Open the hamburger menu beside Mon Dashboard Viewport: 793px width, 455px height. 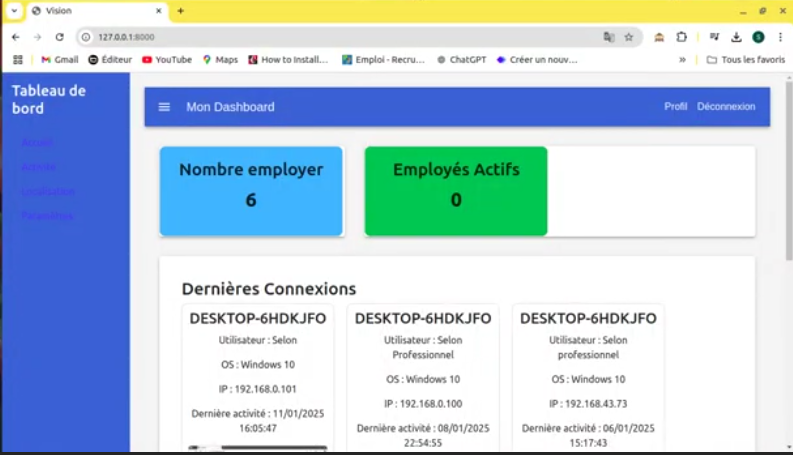point(164,107)
